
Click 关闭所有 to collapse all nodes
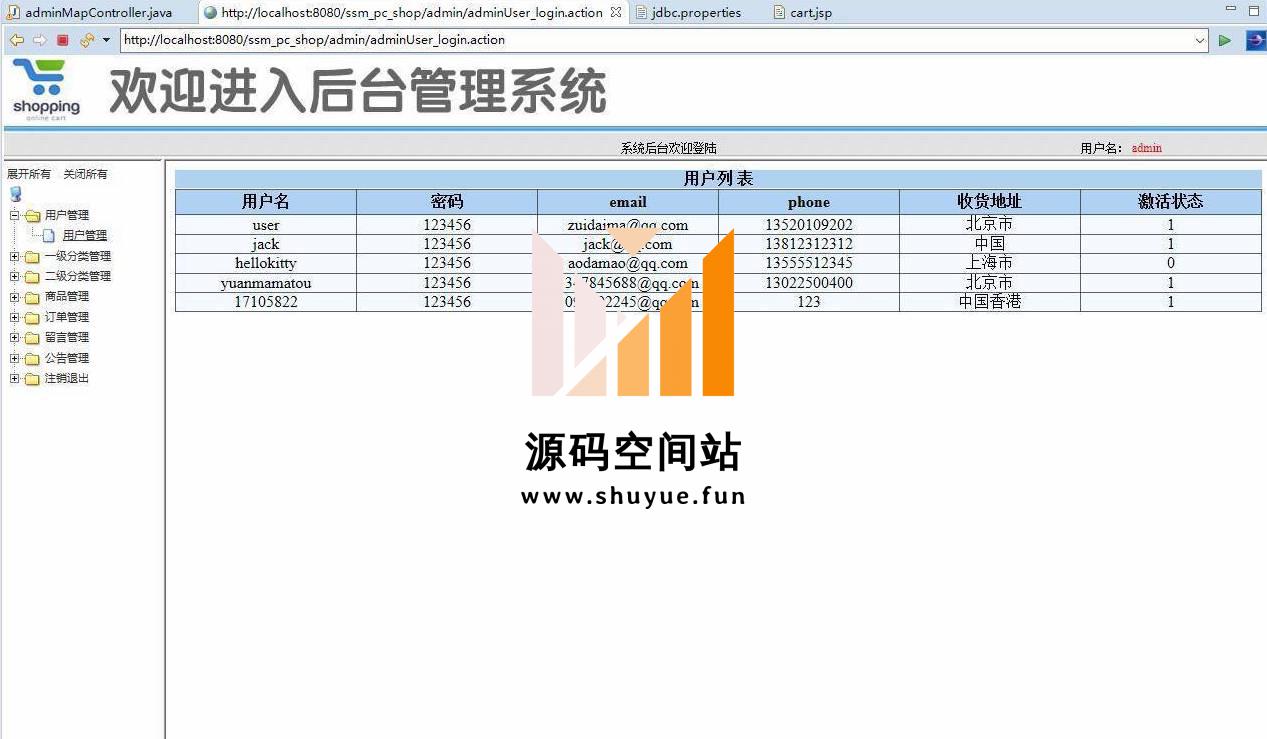coord(85,174)
